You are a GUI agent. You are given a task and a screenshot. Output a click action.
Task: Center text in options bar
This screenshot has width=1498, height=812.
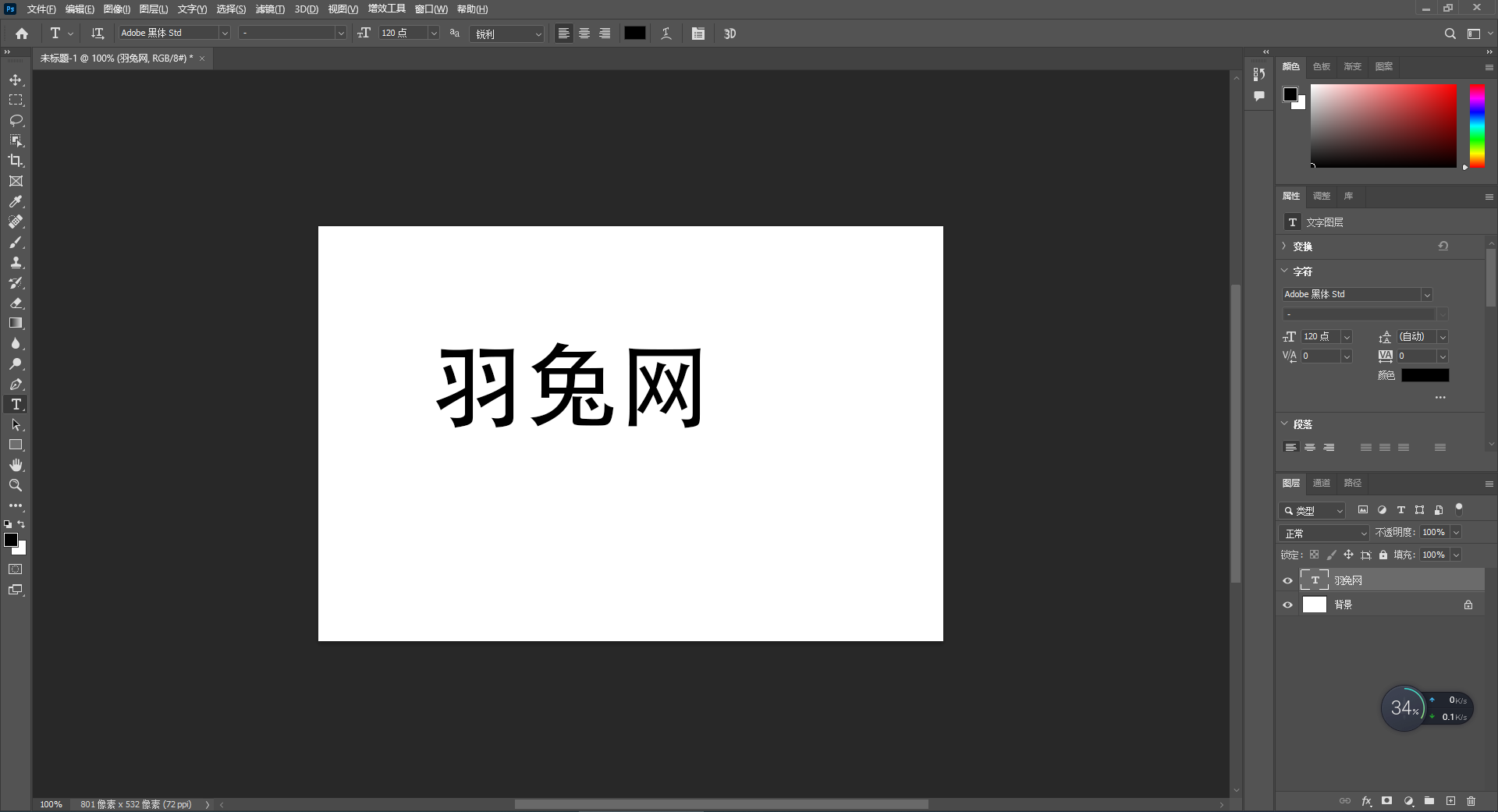(x=584, y=34)
